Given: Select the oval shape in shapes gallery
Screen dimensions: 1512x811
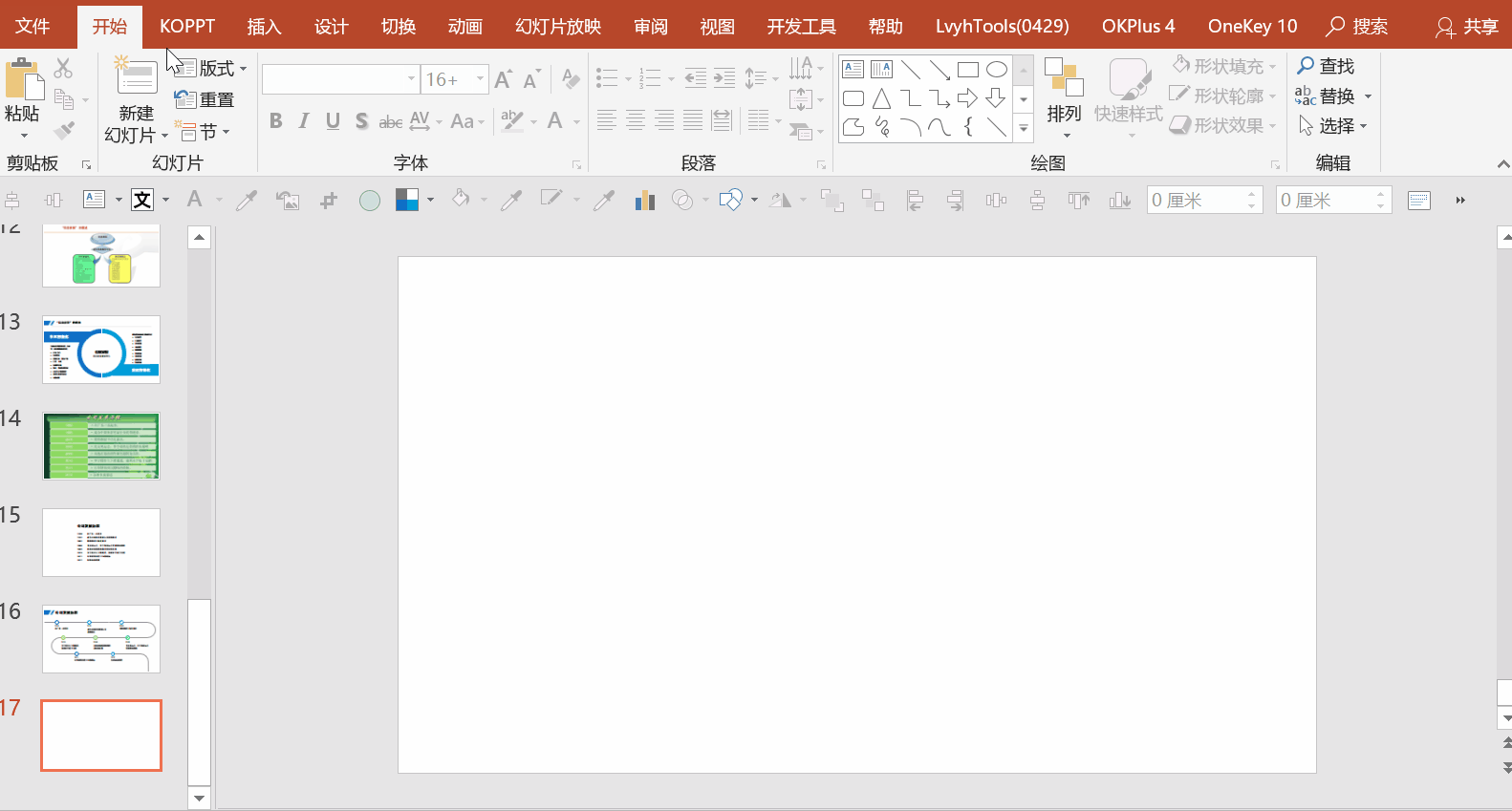Looking at the screenshot, I should pos(996,70).
